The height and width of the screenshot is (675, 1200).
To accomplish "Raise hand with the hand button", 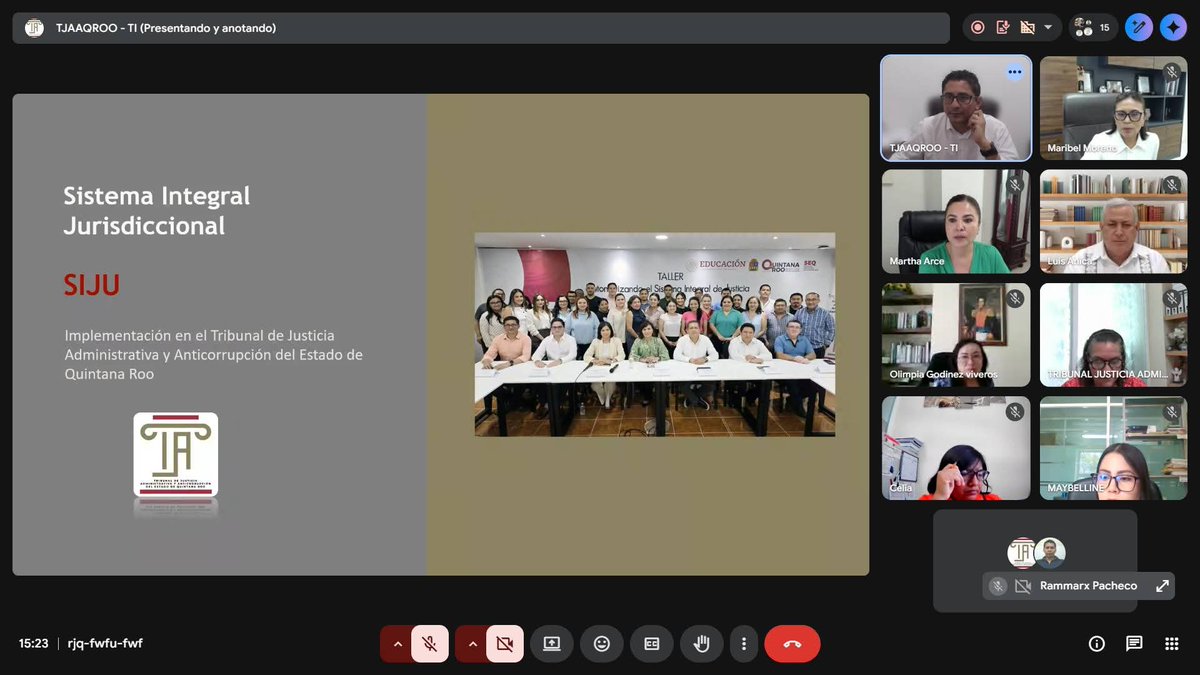I will pyautogui.click(x=702, y=644).
